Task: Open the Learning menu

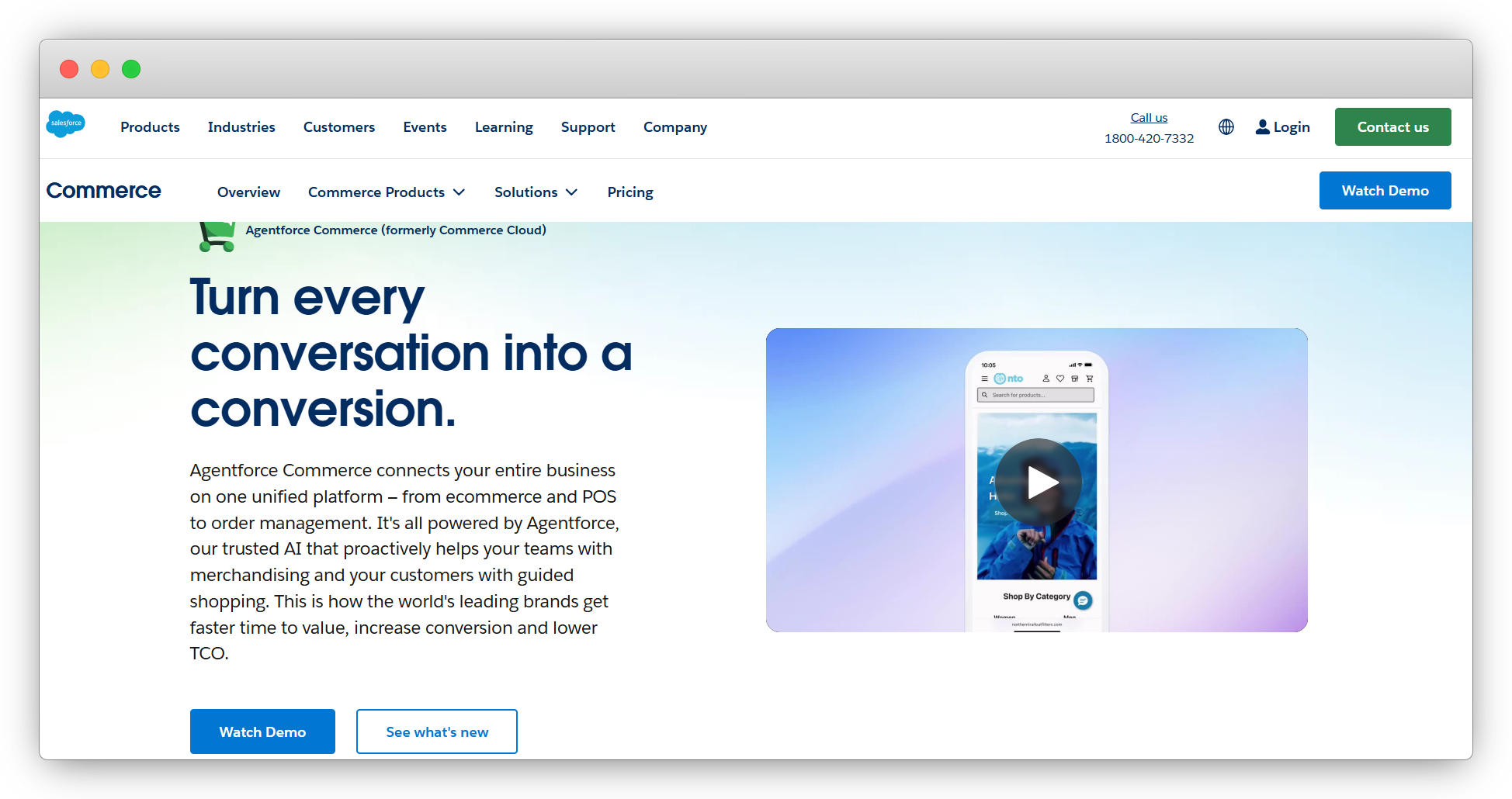Action: click(x=504, y=126)
